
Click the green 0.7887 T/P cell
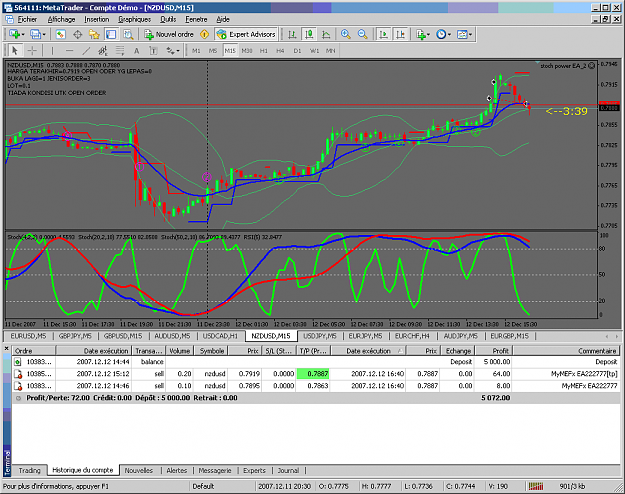pyautogui.click(x=313, y=374)
